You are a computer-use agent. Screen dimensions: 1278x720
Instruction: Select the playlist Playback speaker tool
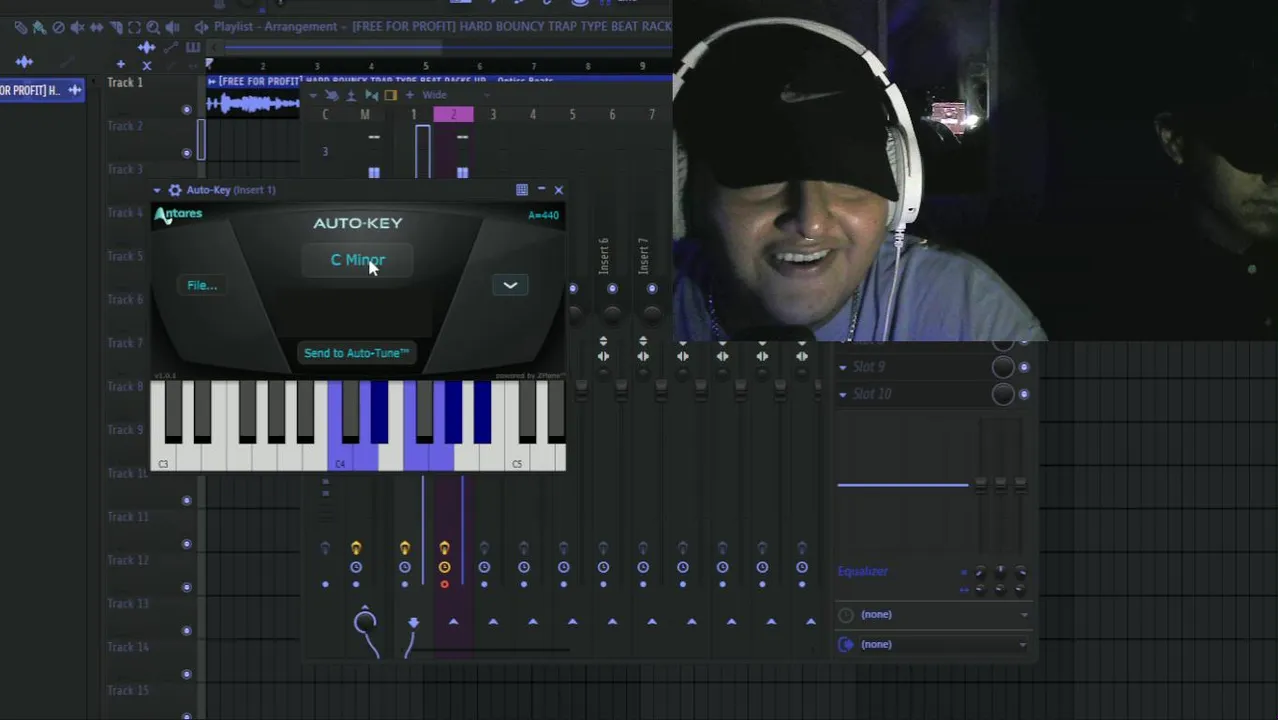pyautogui.click(x=172, y=27)
